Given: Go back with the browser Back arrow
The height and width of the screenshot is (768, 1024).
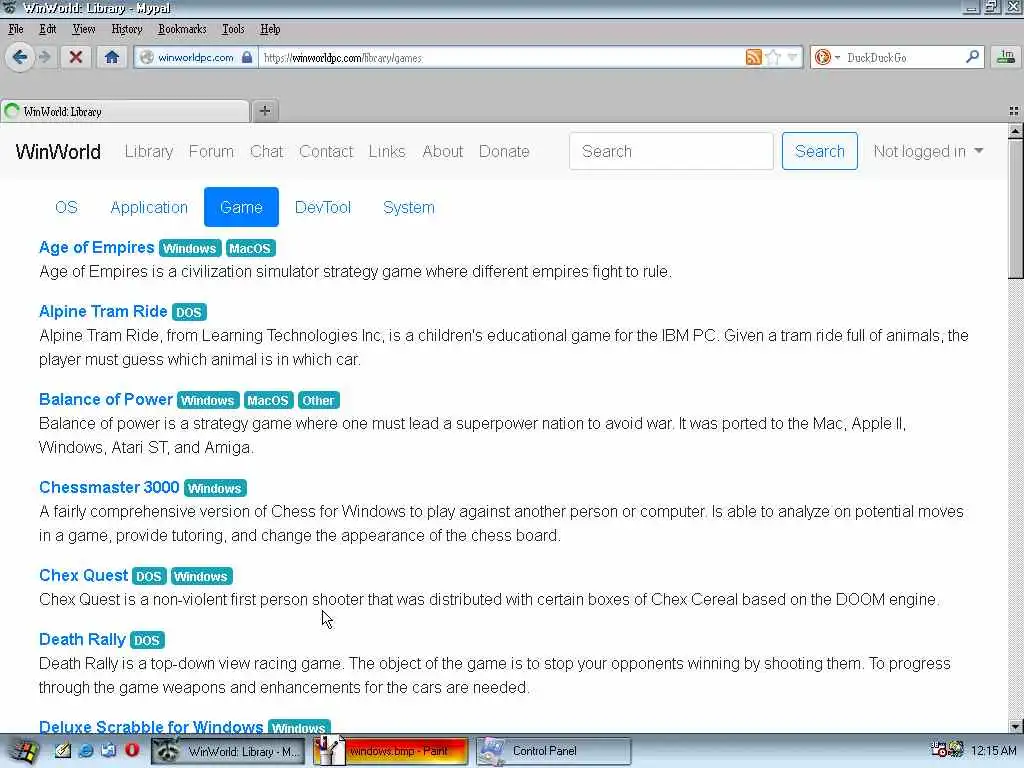Looking at the screenshot, I should [x=20, y=57].
